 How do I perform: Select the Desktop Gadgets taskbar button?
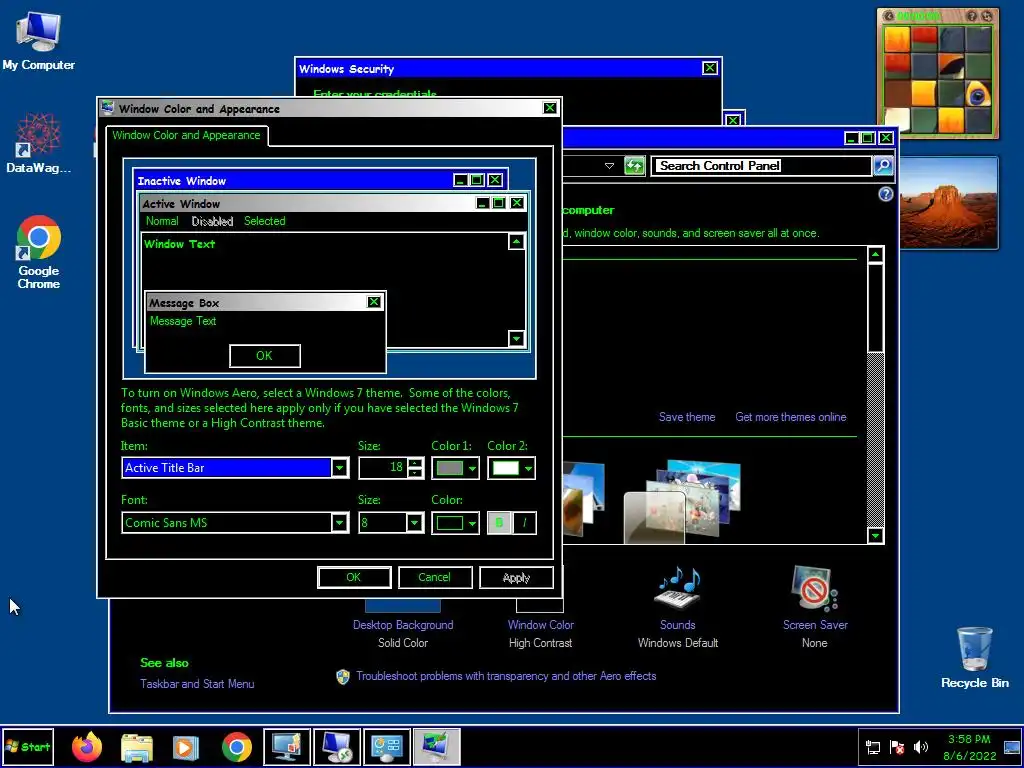(x=287, y=747)
